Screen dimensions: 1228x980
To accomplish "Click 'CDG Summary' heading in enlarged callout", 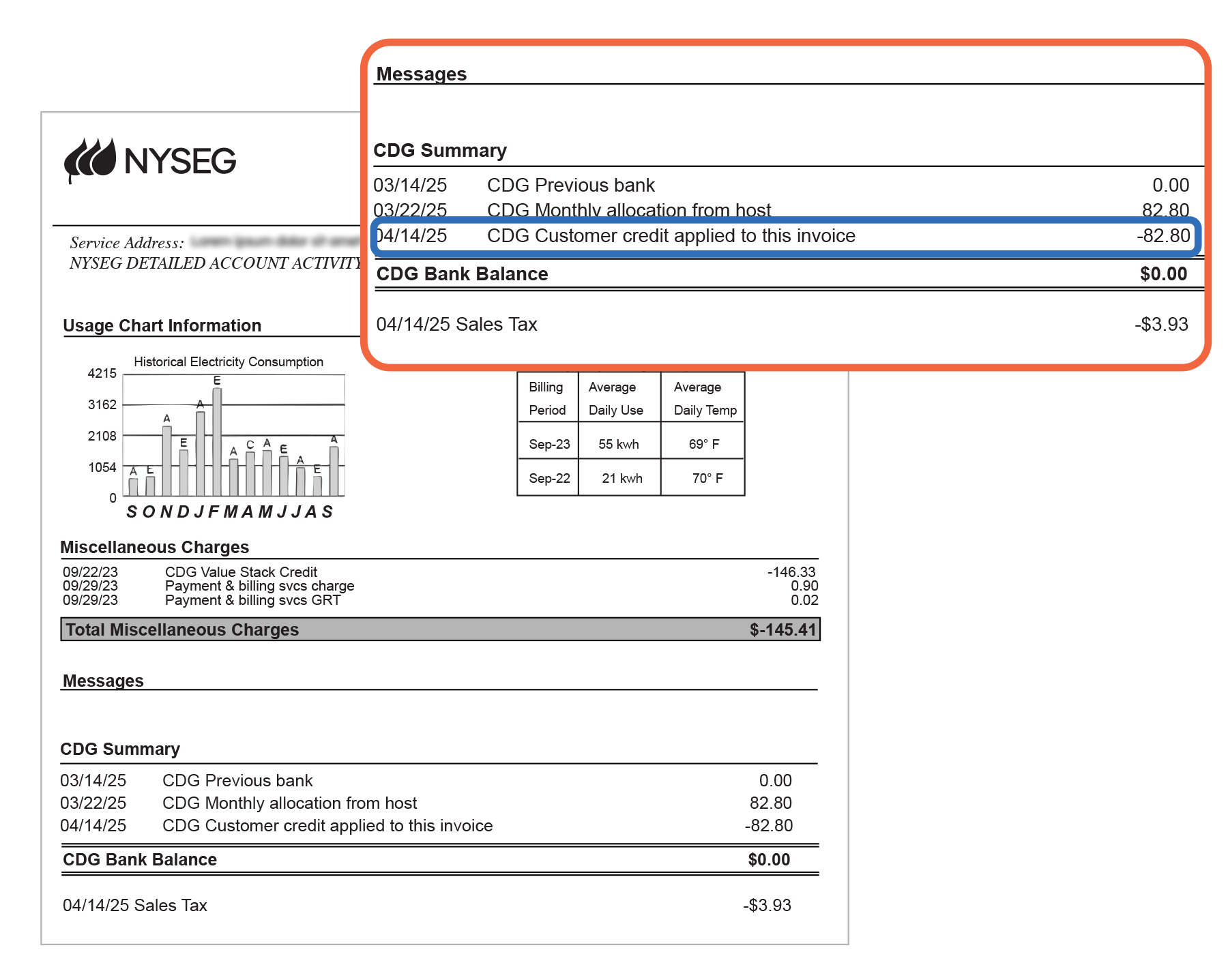I will pos(440,150).
